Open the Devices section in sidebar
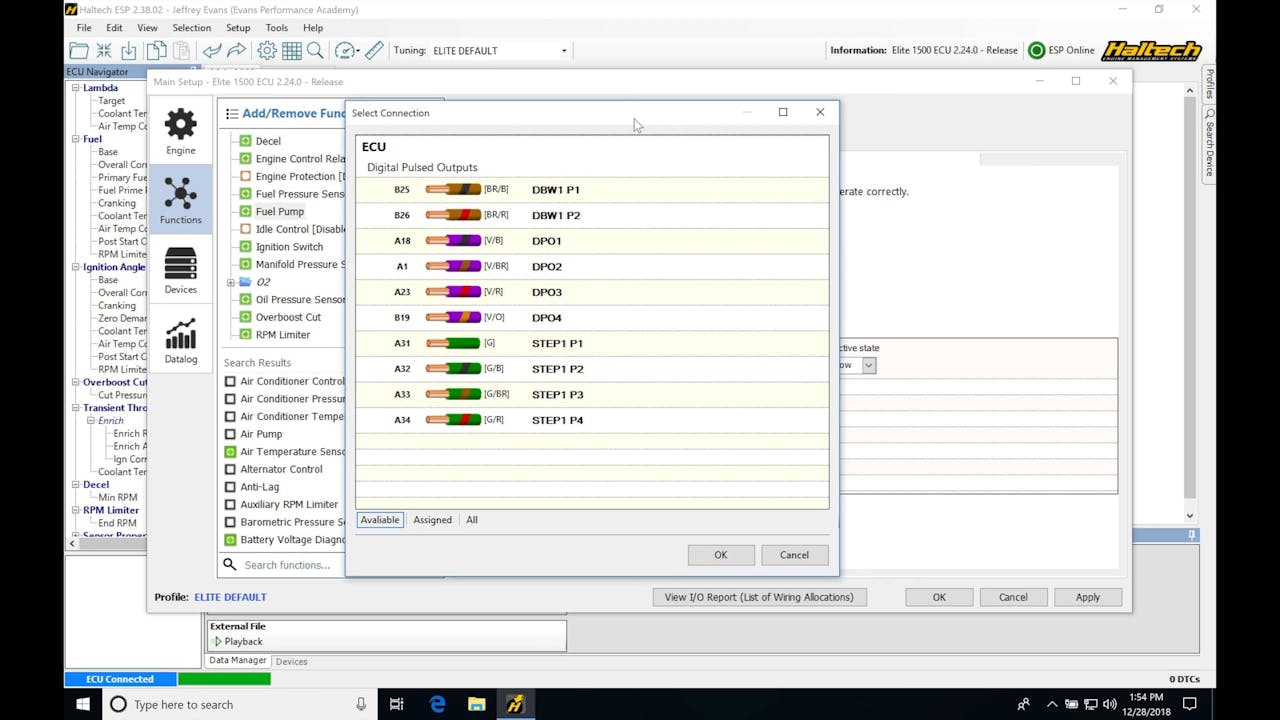Image resolution: width=1280 pixels, height=720 pixels. coord(181,271)
